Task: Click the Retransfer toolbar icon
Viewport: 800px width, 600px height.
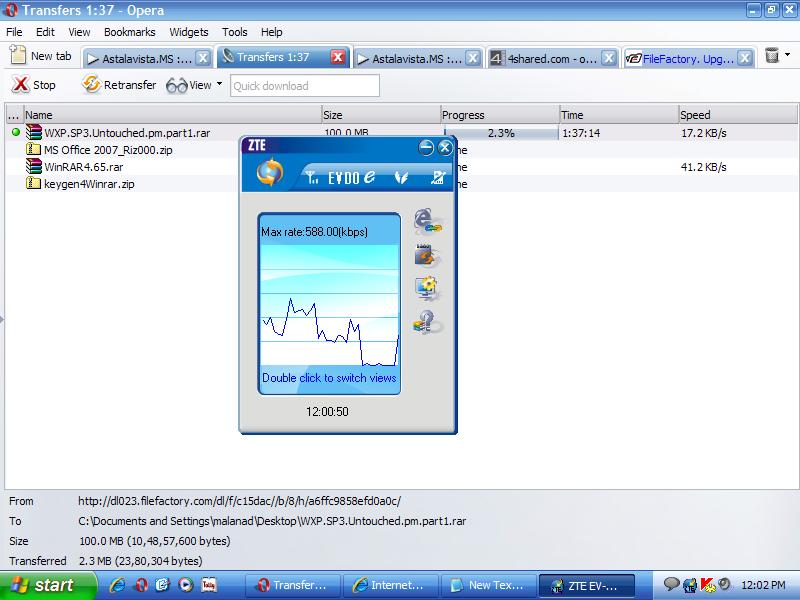Action: pyautogui.click(x=91, y=84)
